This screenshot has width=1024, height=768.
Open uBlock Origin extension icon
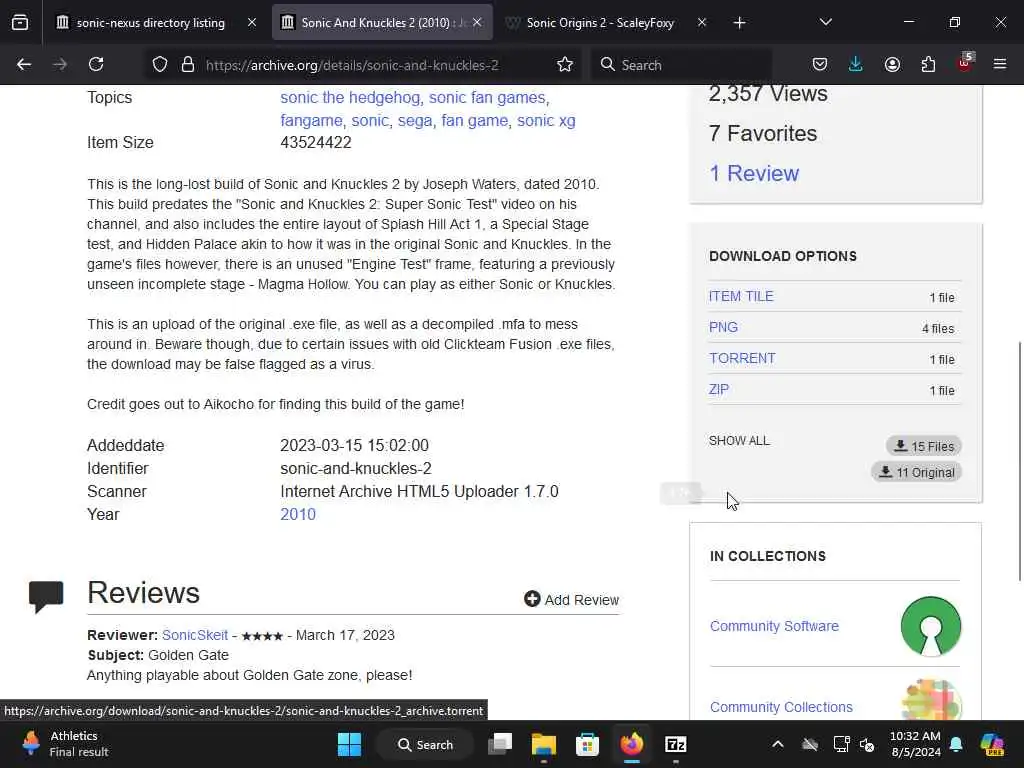965,63
